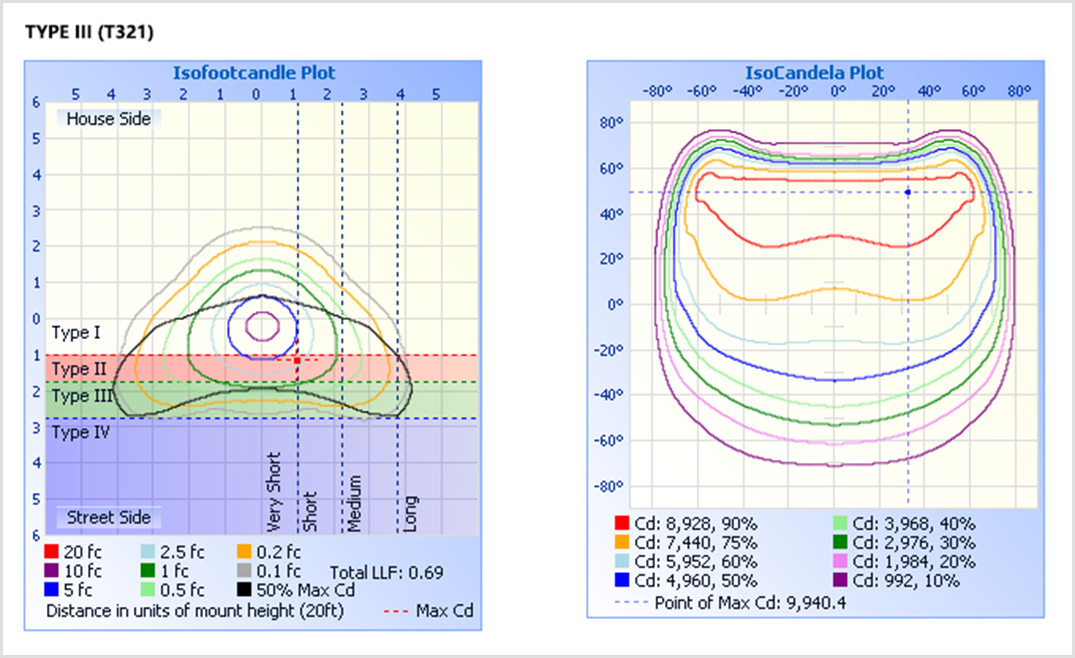Click the dark green 1 fc swatch
This screenshot has width=1075, height=658.
147,571
